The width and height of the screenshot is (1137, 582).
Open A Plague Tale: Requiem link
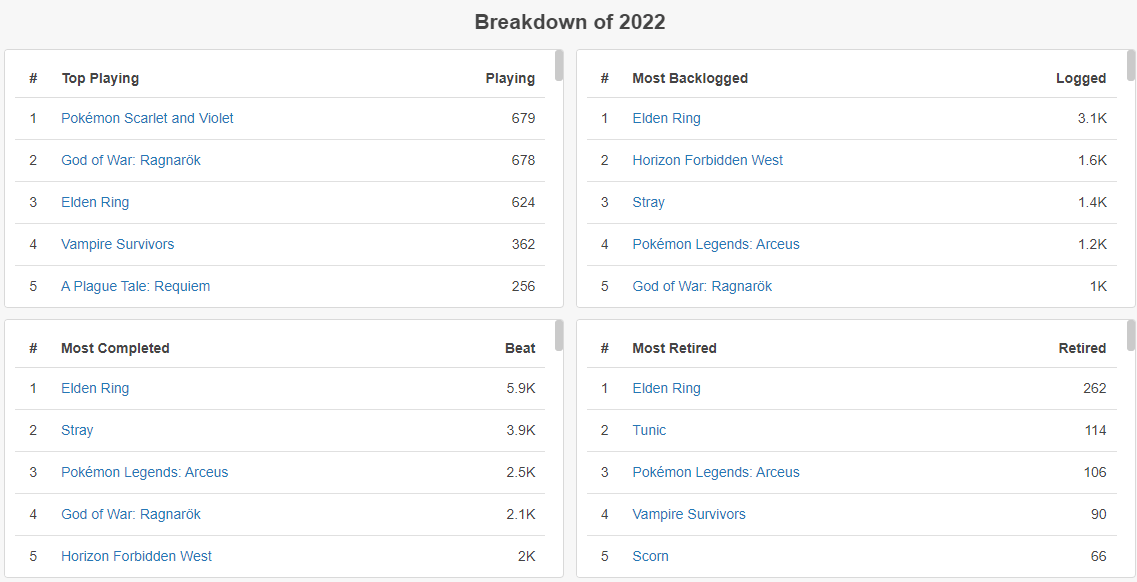pos(135,286)
